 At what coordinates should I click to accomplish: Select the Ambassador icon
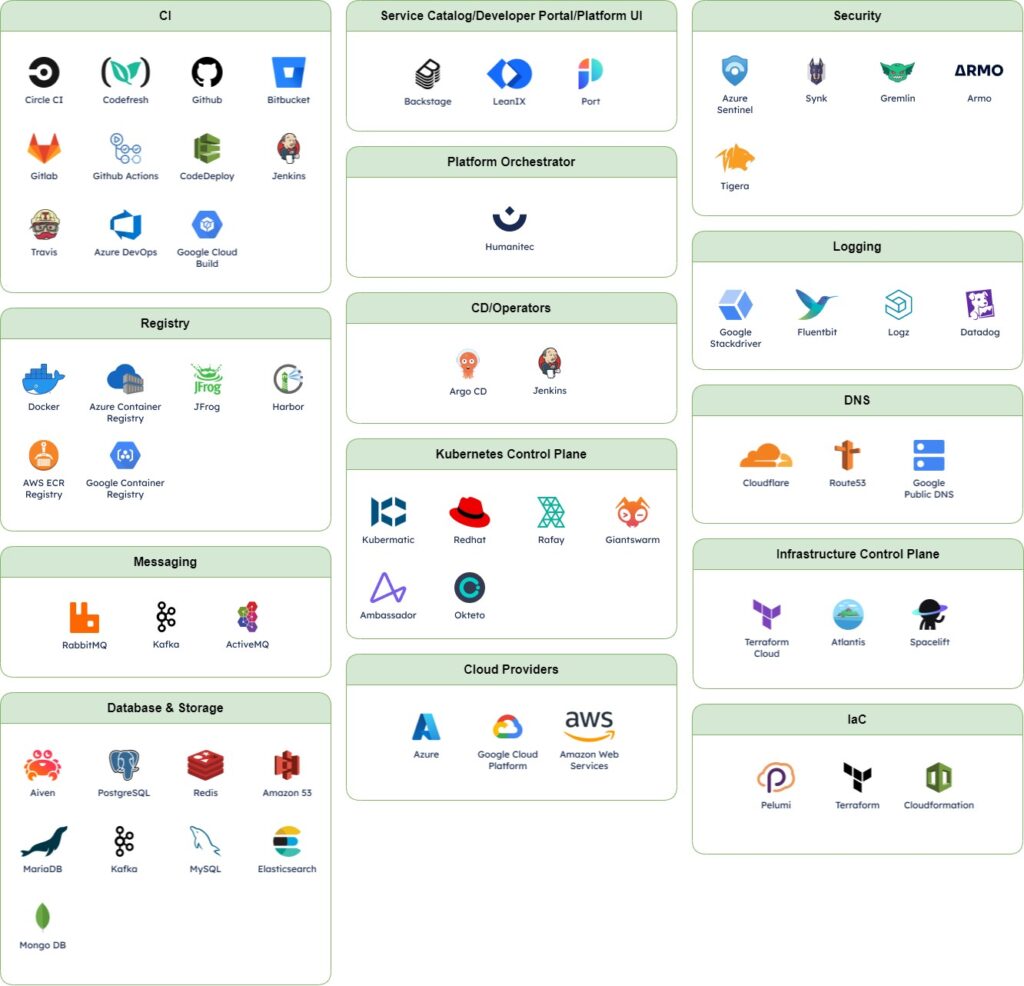pos(388,588)
